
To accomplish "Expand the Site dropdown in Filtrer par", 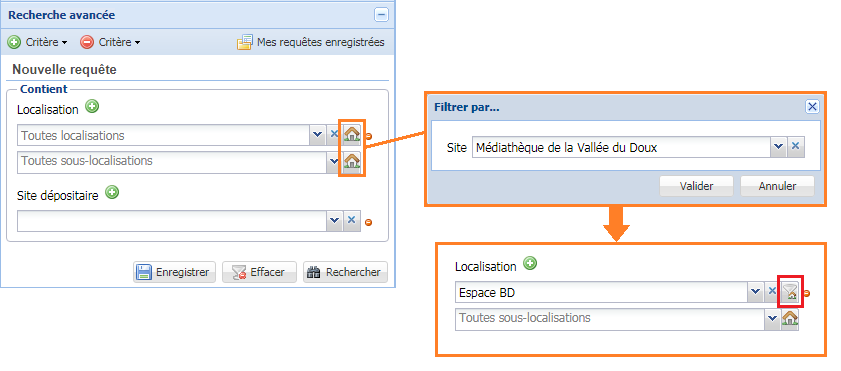I will (778, 147).
